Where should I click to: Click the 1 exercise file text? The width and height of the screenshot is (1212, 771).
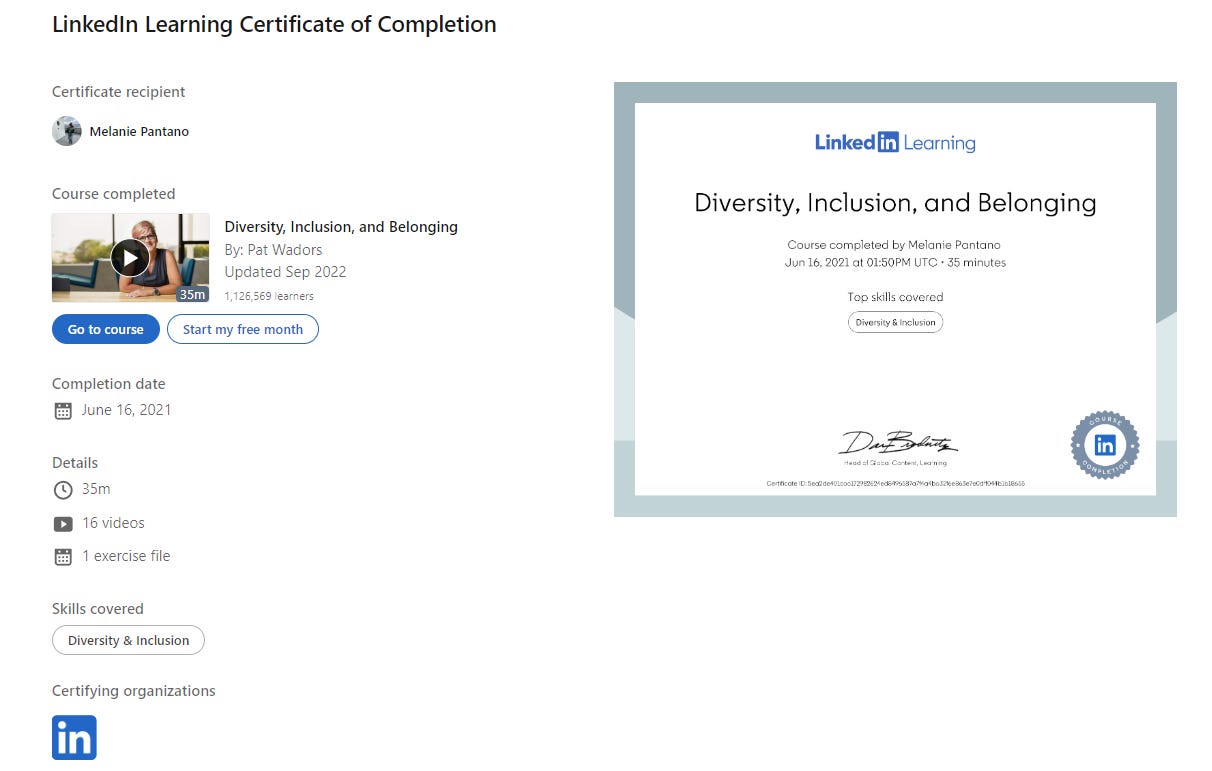126,556
